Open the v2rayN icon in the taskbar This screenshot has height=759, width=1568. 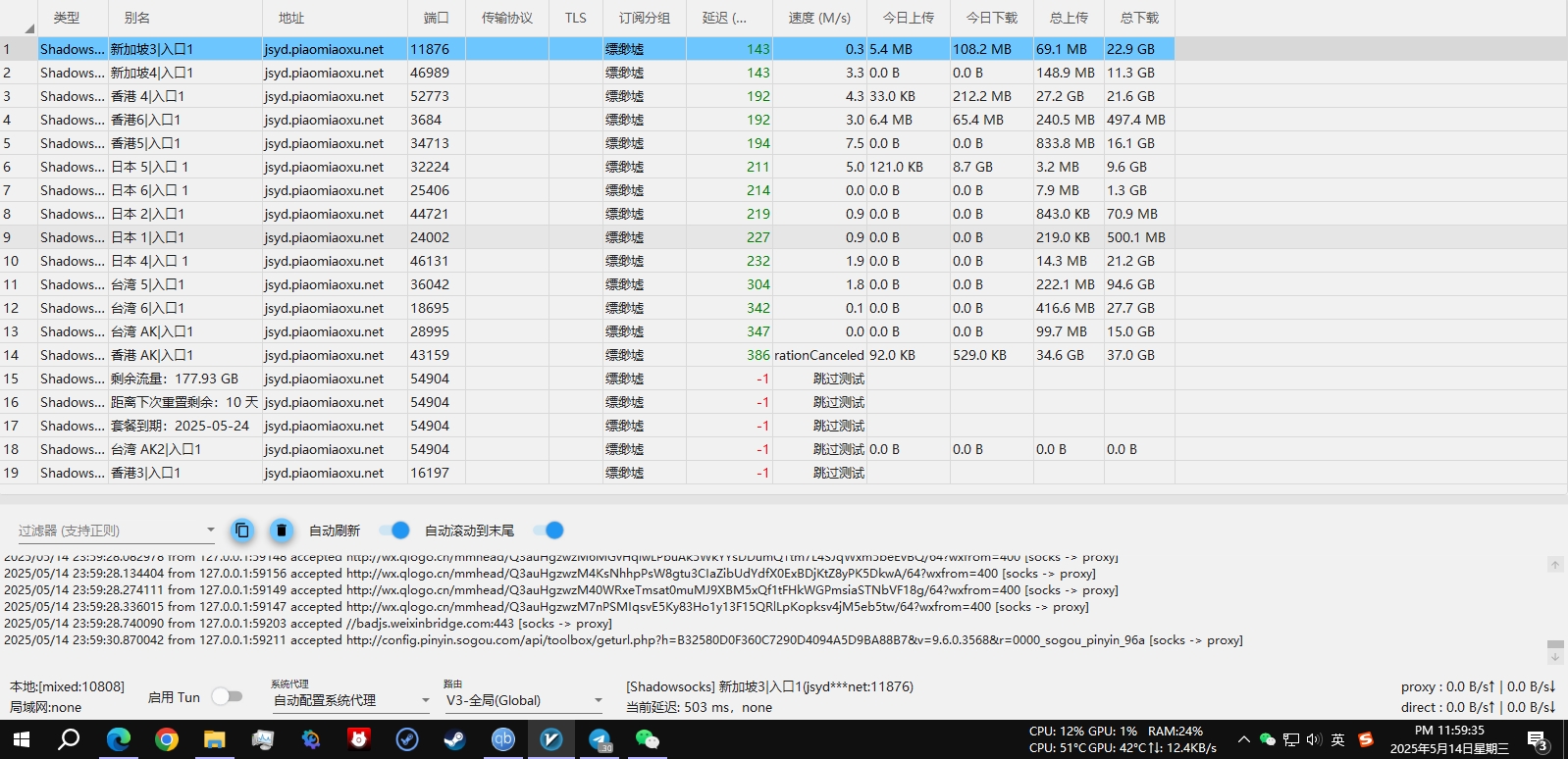click(551, 739)
